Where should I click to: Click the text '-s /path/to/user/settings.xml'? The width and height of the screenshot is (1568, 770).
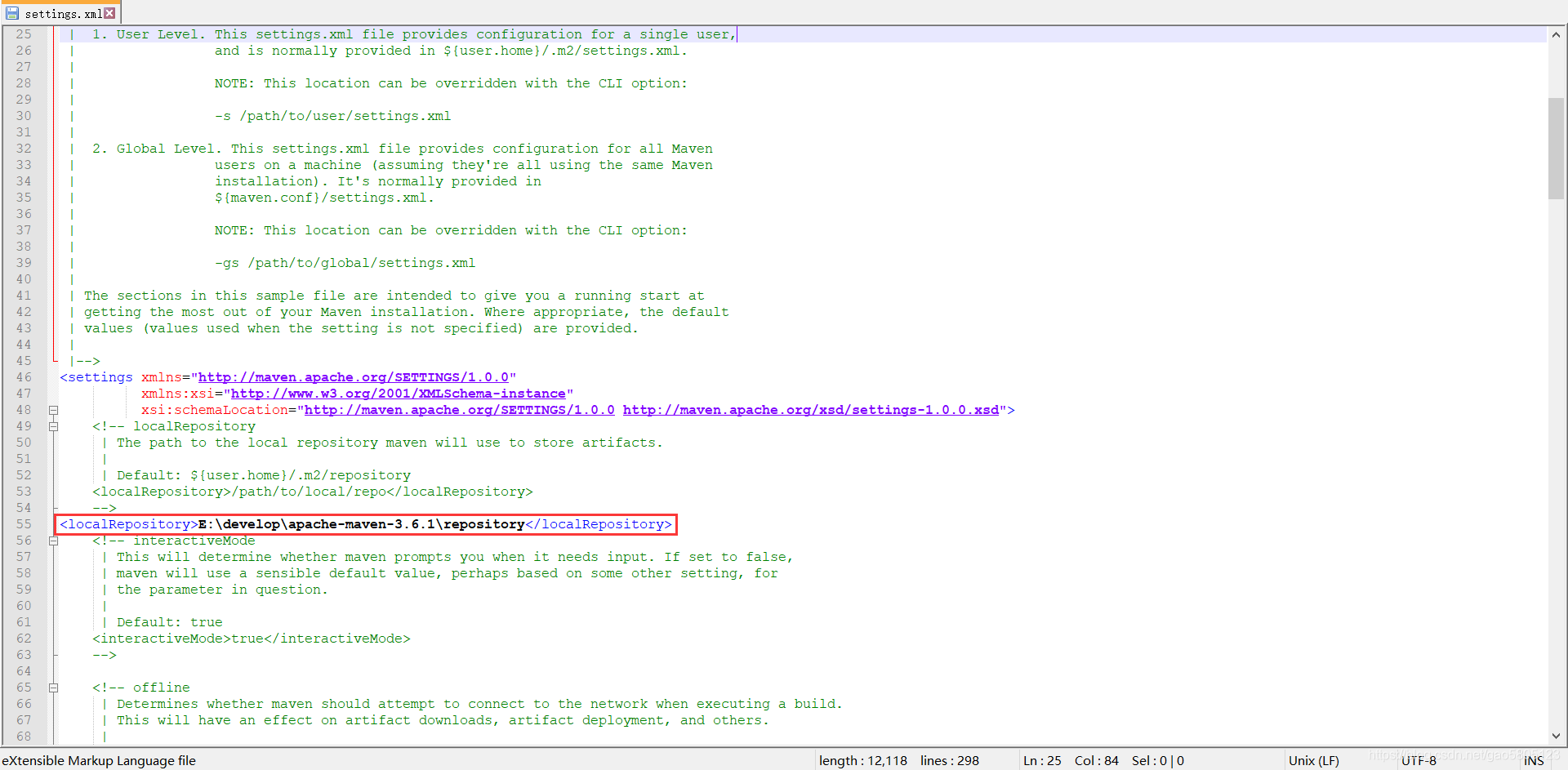coord(333,116)
